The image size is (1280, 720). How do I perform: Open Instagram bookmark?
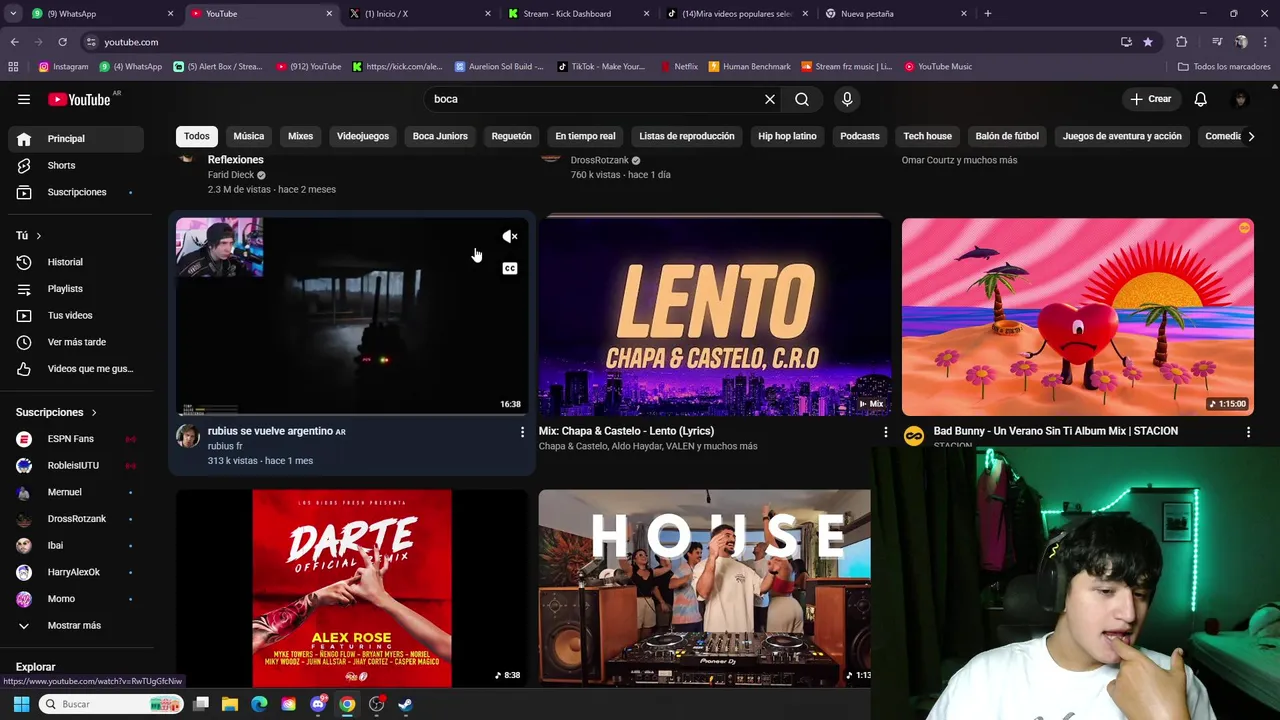(63, 67)
